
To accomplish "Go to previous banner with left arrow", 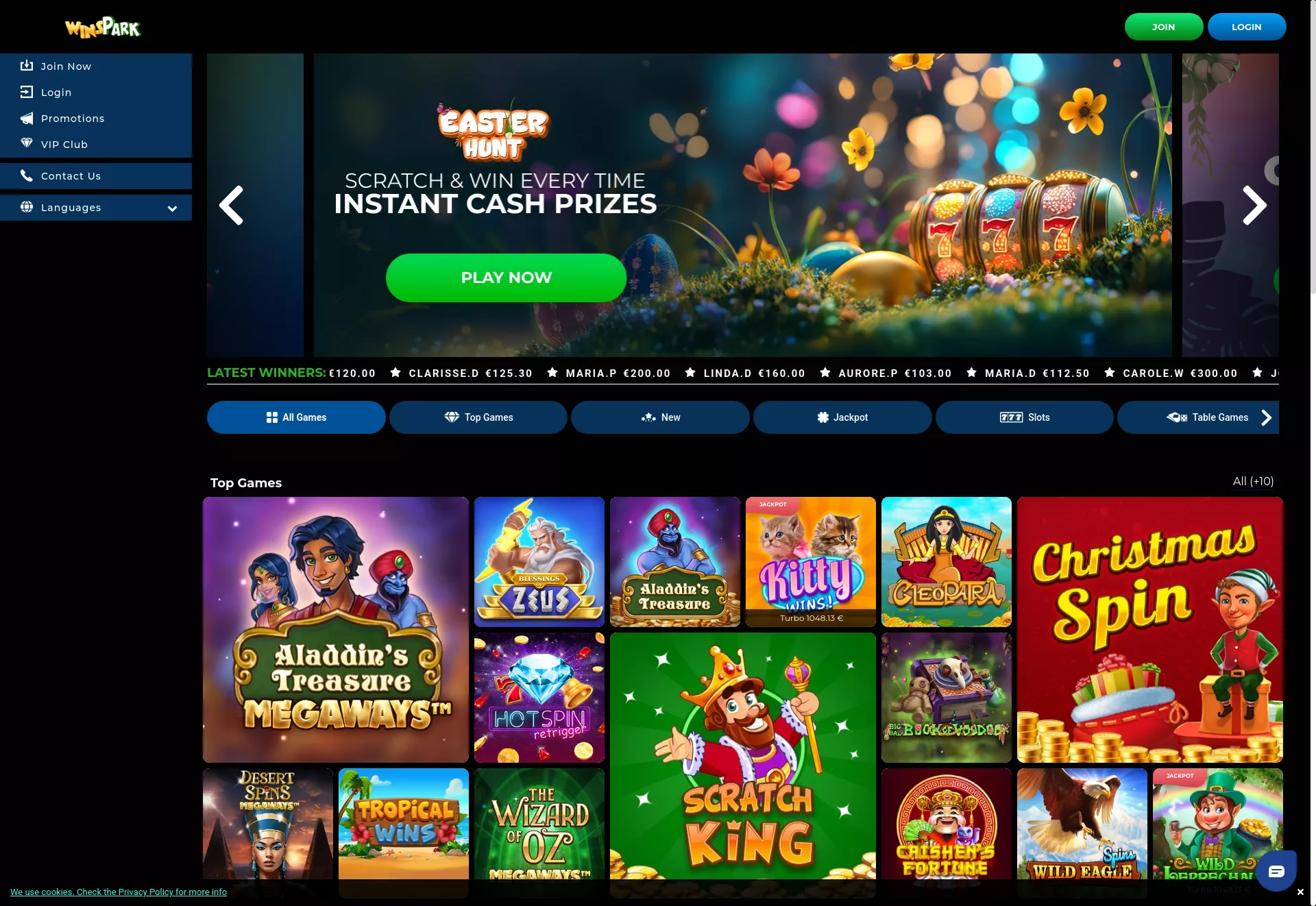I will tap(231, 205).
